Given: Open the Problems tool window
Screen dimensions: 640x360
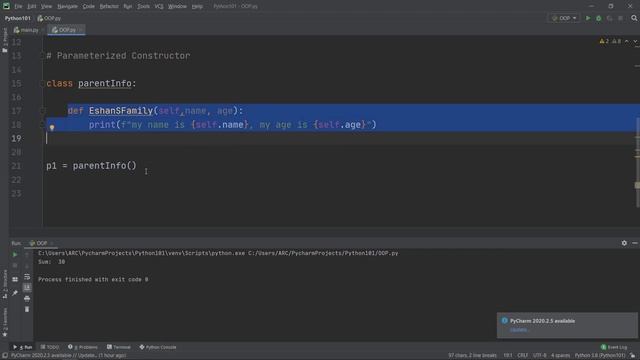Looking at the screenshot, I should [83, 347].
